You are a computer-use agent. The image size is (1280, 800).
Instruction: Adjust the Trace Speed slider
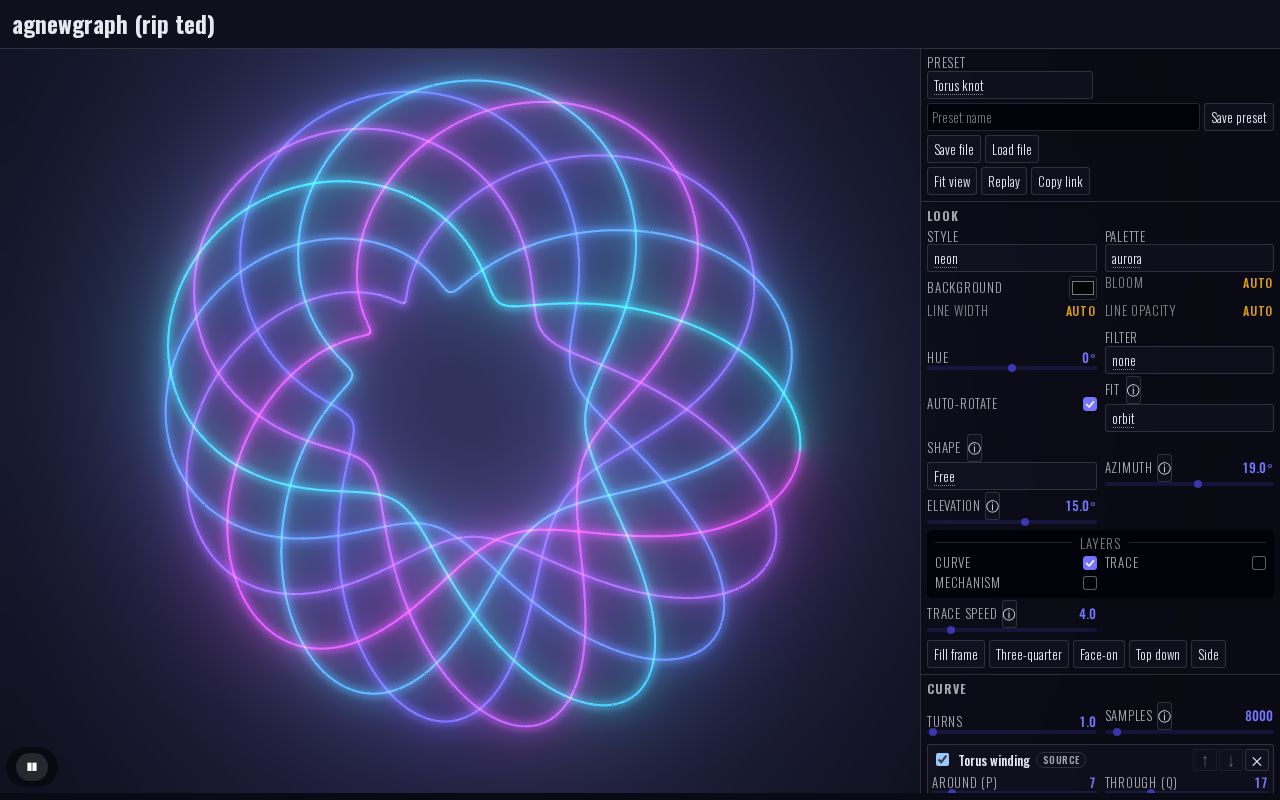pos(1012,630)
